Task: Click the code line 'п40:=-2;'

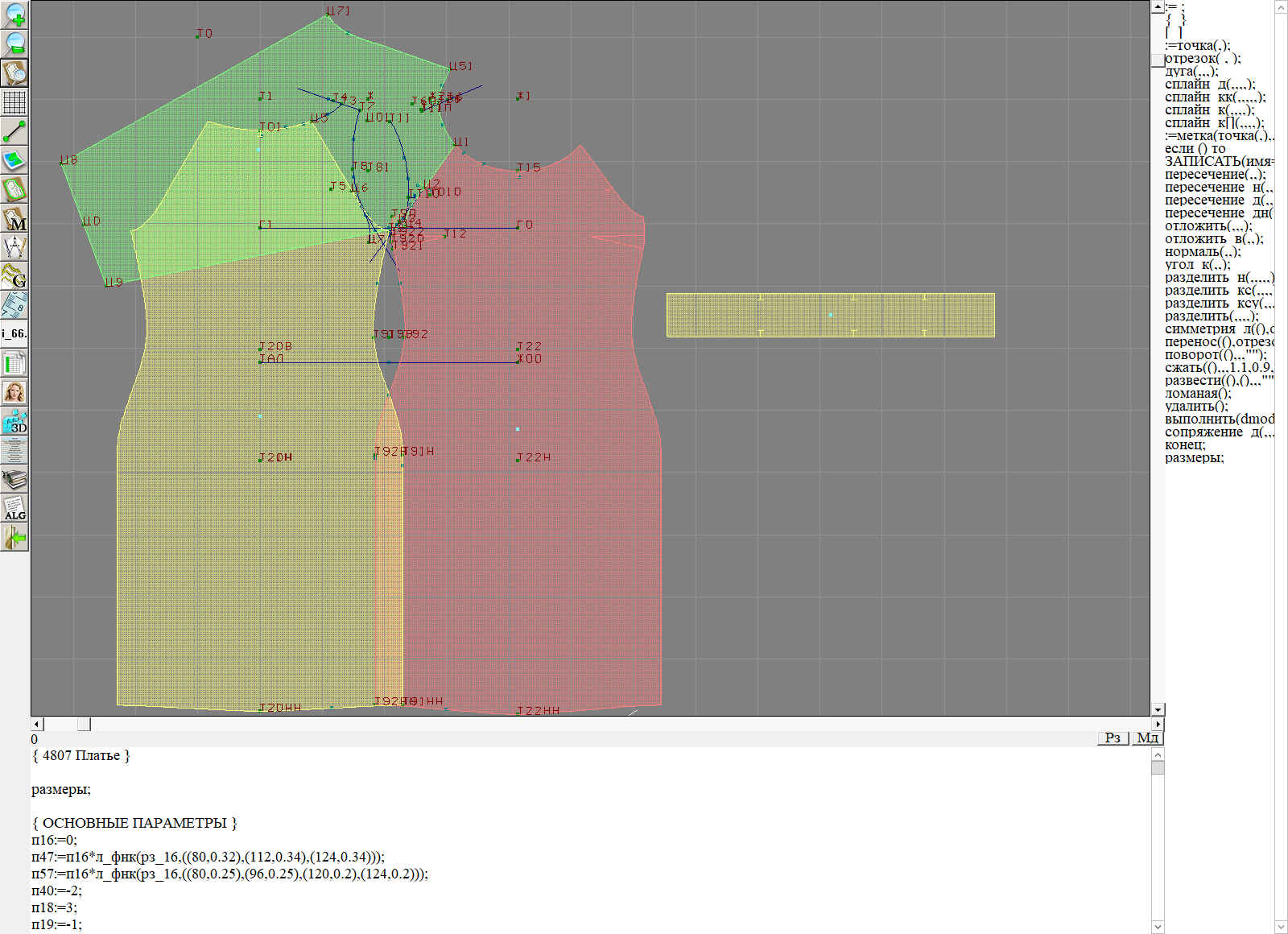Action: (x=56, y=891)
